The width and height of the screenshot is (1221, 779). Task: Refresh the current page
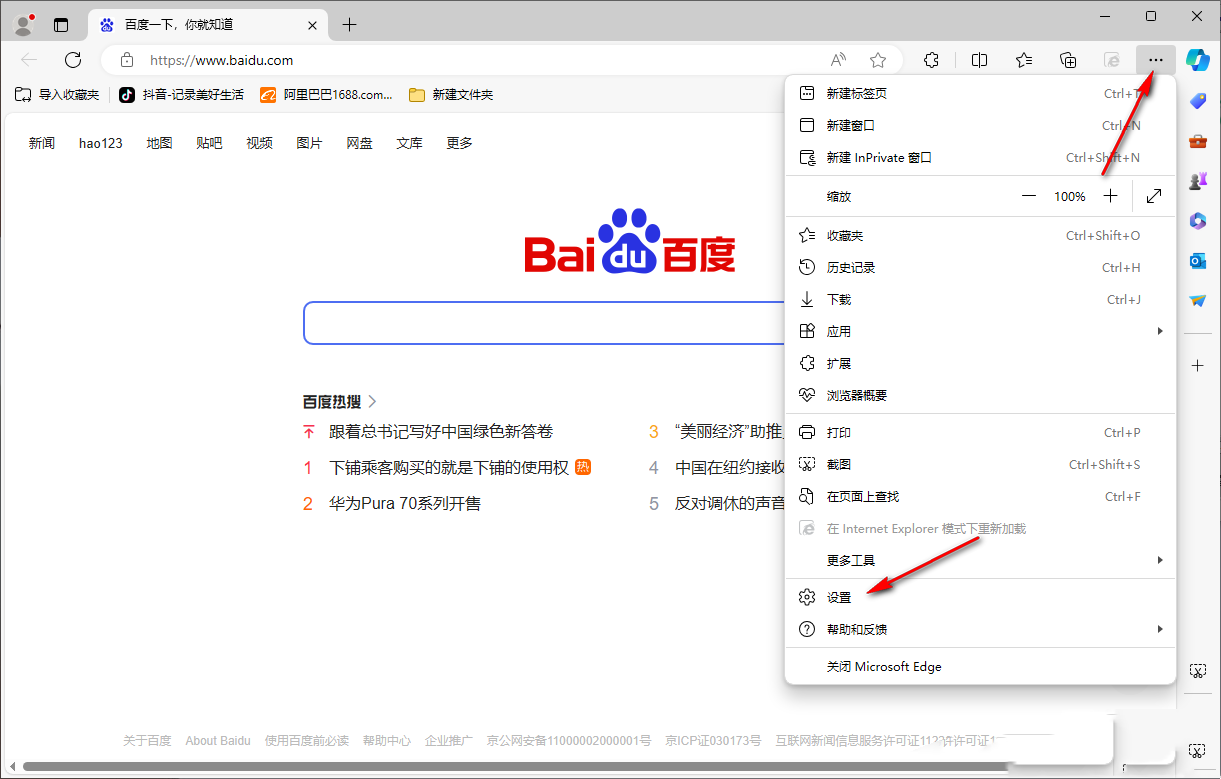(73, 60)
